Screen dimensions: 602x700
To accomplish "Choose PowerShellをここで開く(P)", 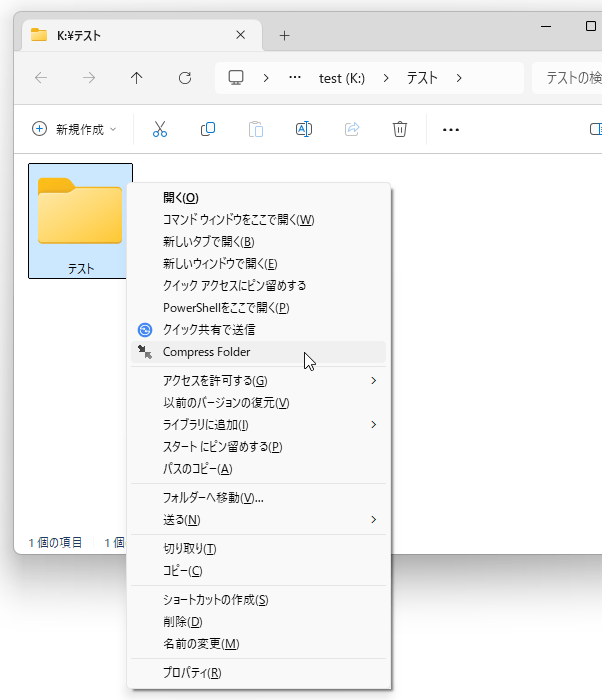I will point(259,308).
